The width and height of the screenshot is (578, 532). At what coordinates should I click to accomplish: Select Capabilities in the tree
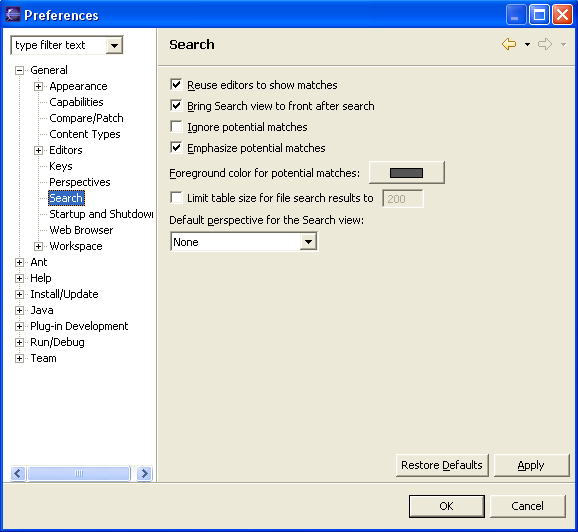click(x=76, y=102)
